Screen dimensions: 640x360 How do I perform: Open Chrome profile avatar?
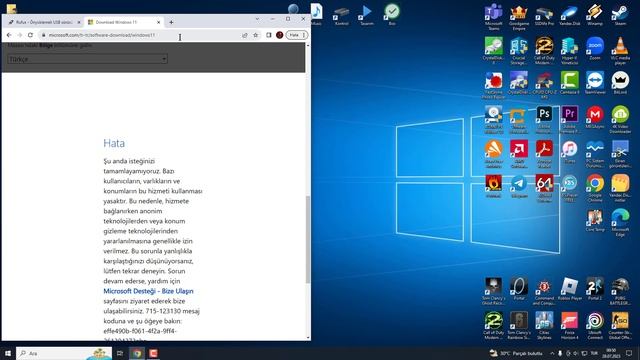(x=280, y=35)
